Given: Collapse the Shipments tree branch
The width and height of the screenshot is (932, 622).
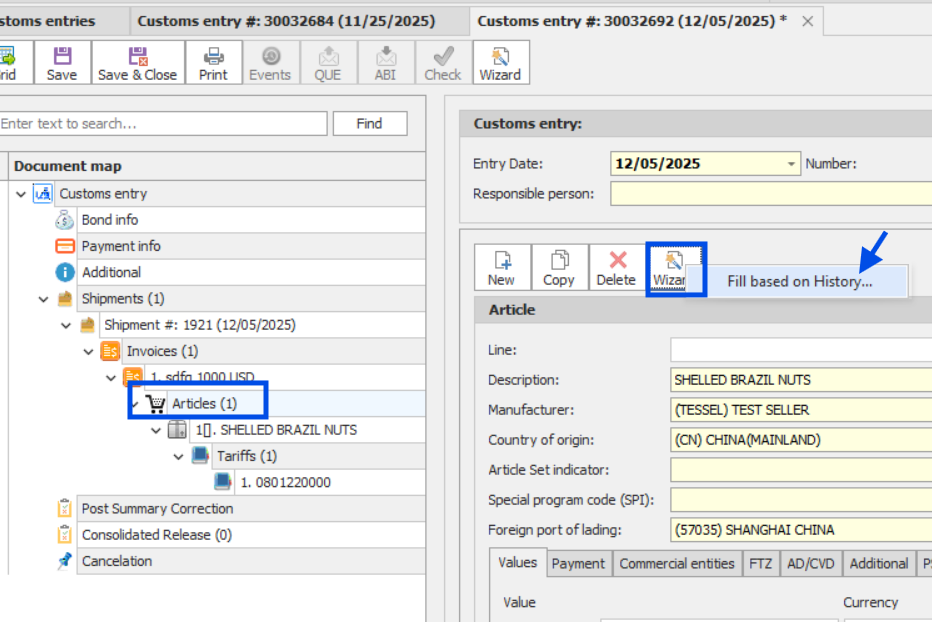Looking at the screenshot, I should pyautogui.click(x=43, y=298).
